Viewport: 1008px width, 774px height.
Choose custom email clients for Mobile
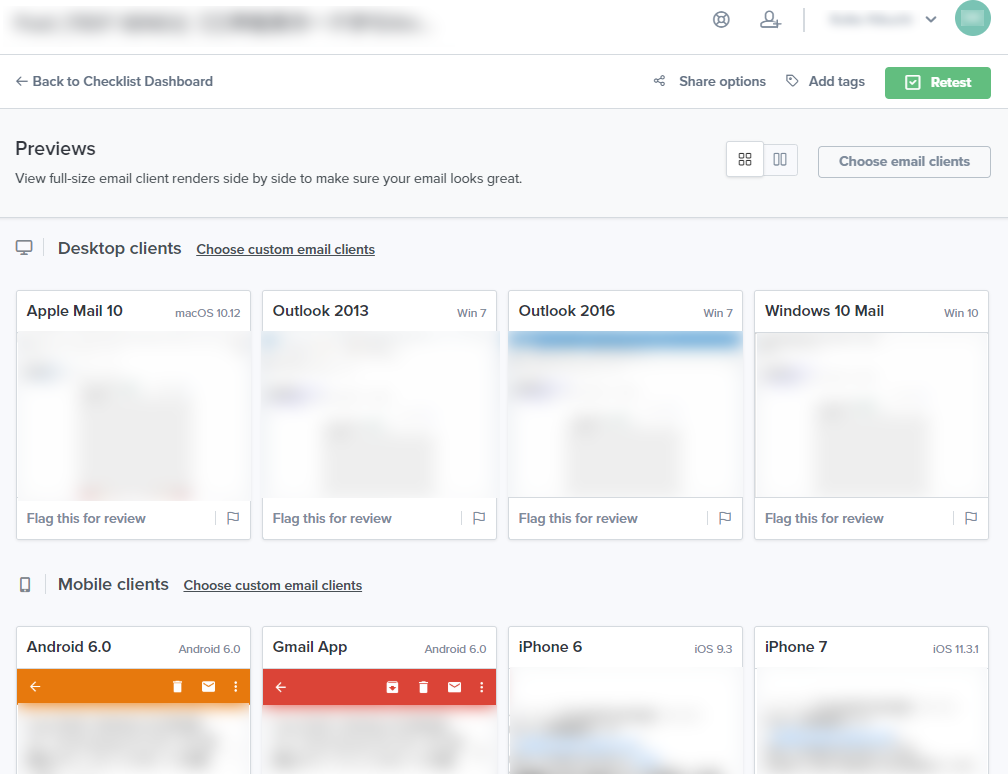pos(273,586)
